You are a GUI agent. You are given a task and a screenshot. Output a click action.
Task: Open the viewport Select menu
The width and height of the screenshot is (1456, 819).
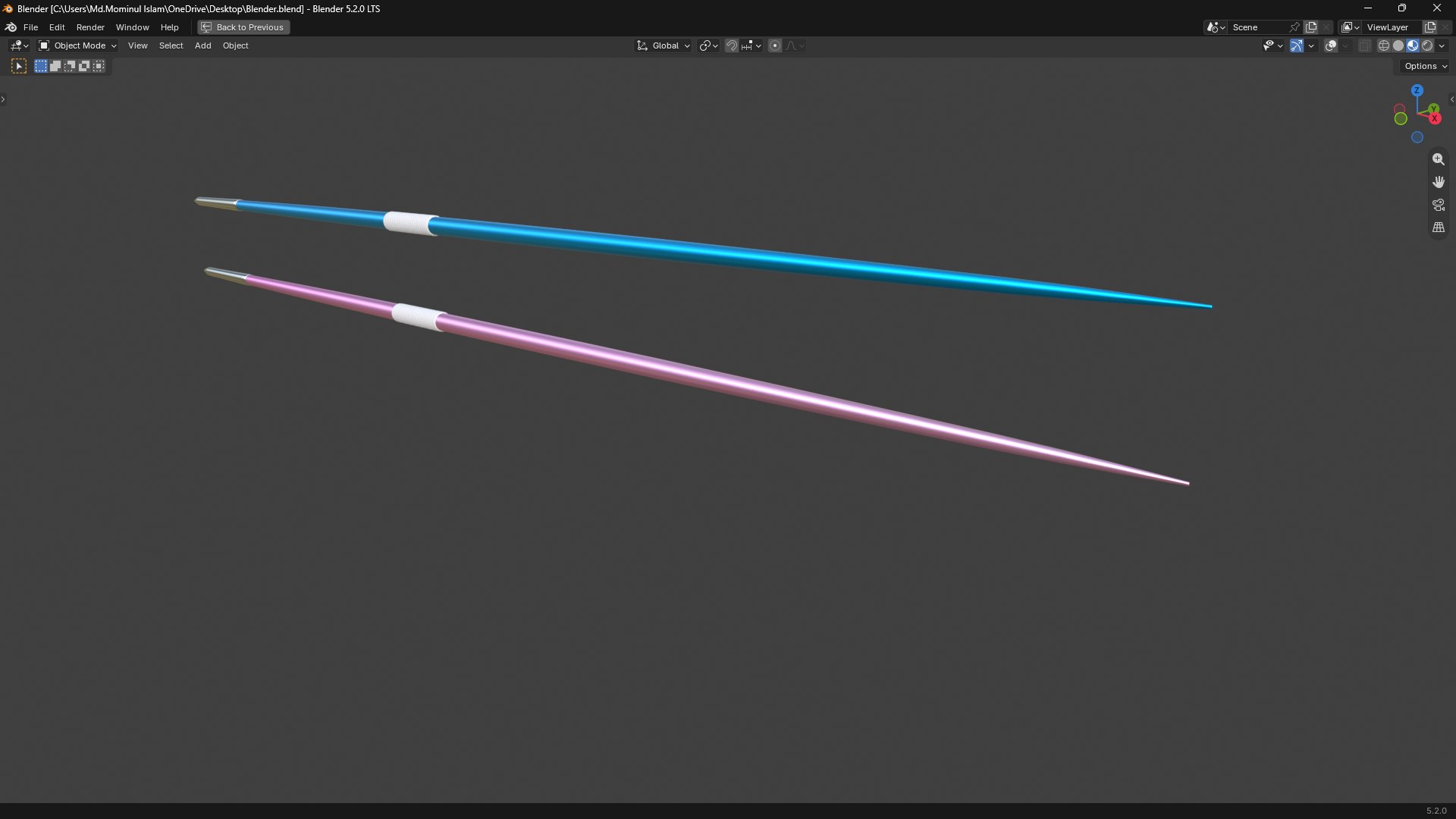[x=171, y=45]
